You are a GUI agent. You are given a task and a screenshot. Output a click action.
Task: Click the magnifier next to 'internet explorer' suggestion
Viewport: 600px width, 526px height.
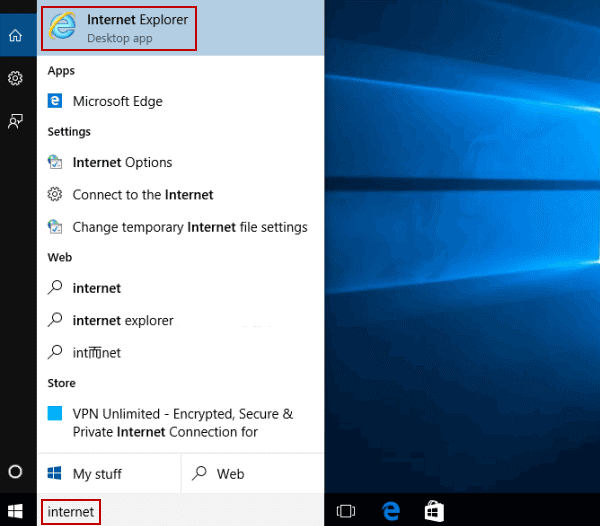tap(55, 320)
